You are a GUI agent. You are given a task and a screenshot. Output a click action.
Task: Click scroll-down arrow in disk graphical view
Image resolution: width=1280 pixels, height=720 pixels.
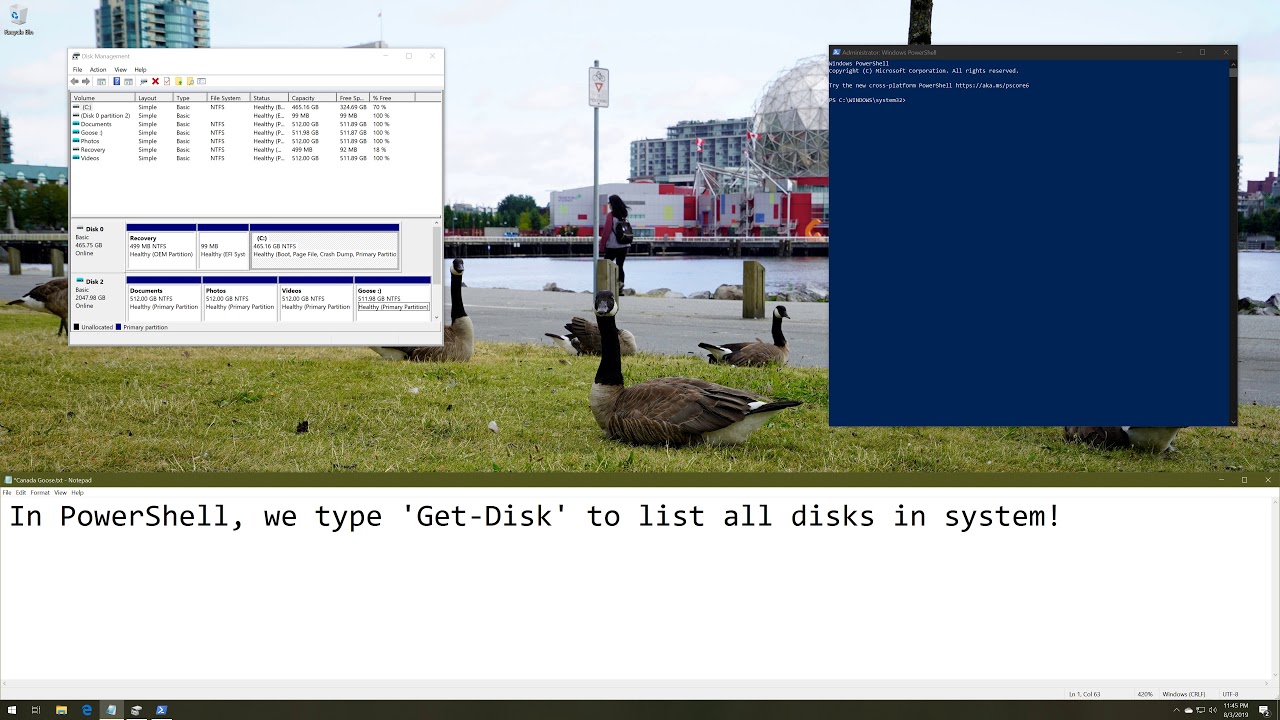[437, 317]
